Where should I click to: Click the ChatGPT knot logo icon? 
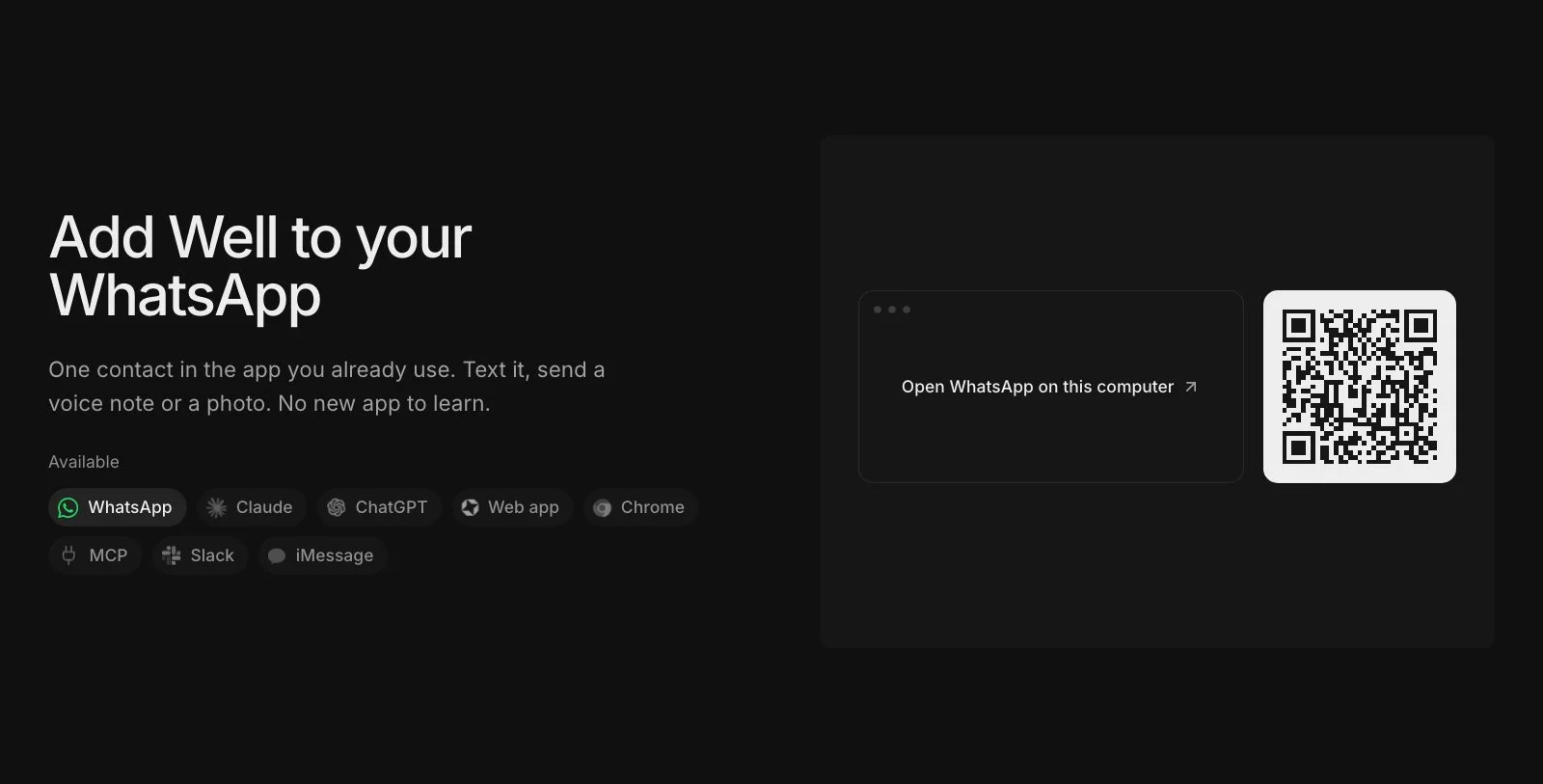pos(336,507)
